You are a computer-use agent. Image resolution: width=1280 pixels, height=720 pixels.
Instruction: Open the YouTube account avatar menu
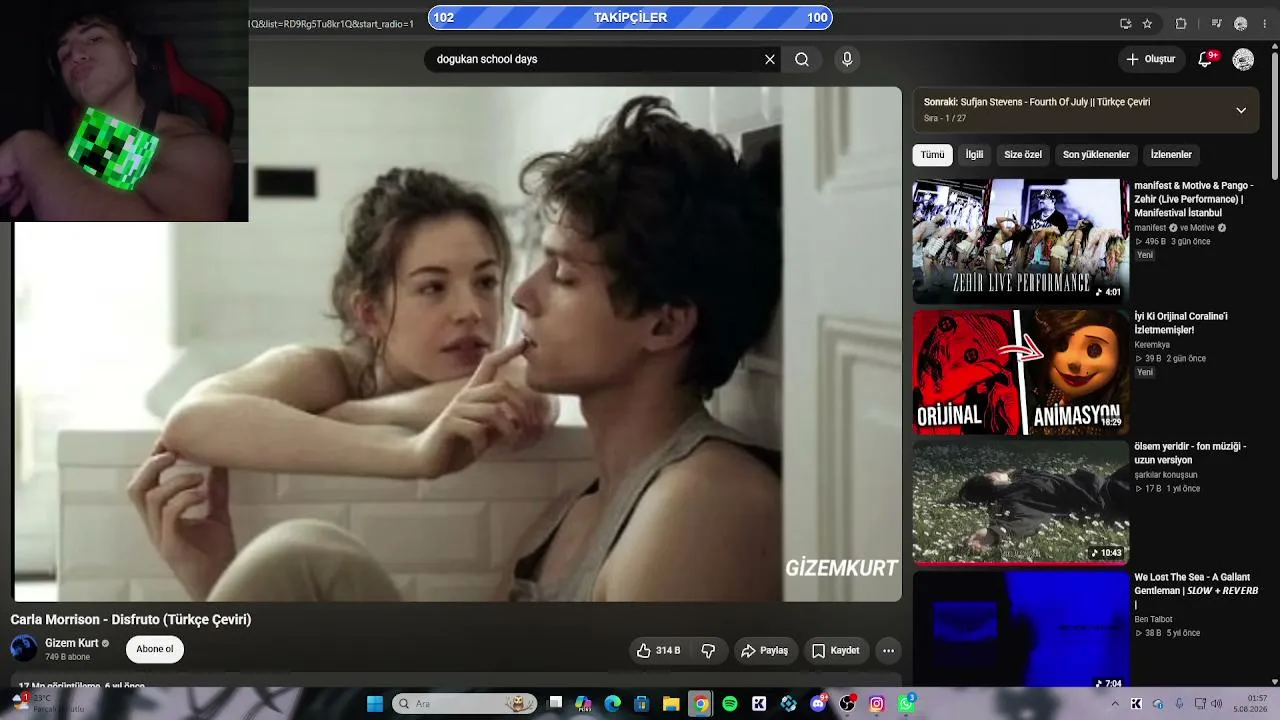(1243, 59)
